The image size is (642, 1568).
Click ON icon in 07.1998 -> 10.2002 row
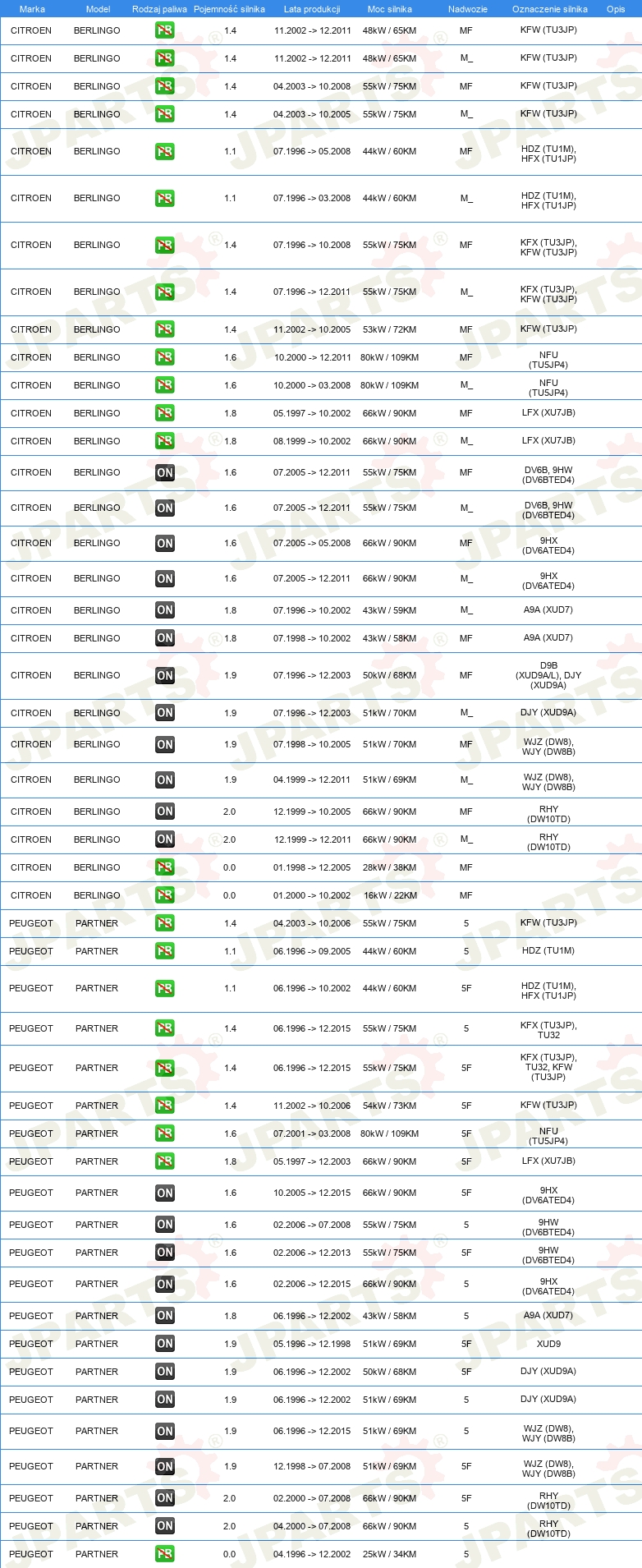tap(165, 638)
